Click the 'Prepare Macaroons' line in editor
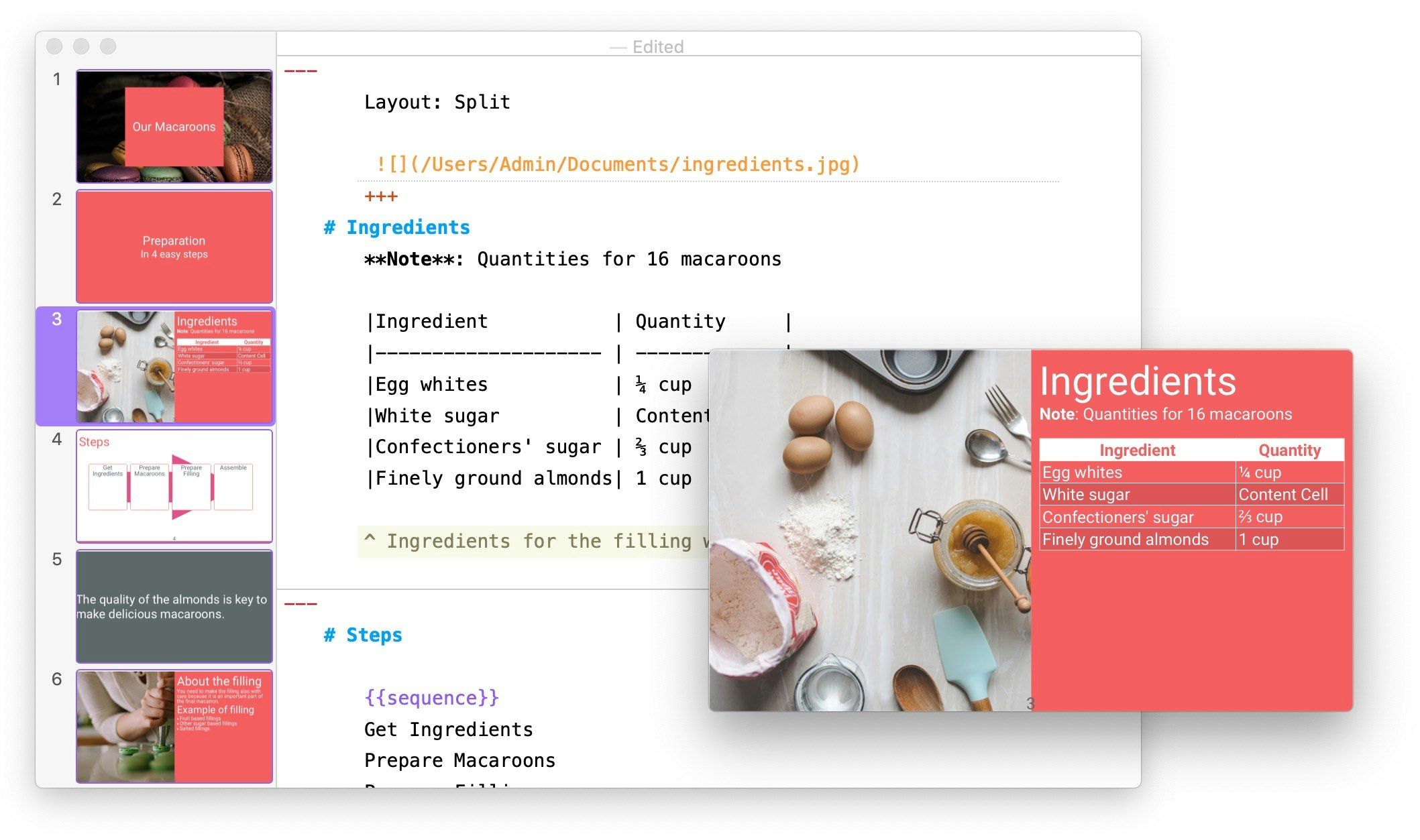Viewport: 1420px width, 840px height. click(x=459, y=760)
